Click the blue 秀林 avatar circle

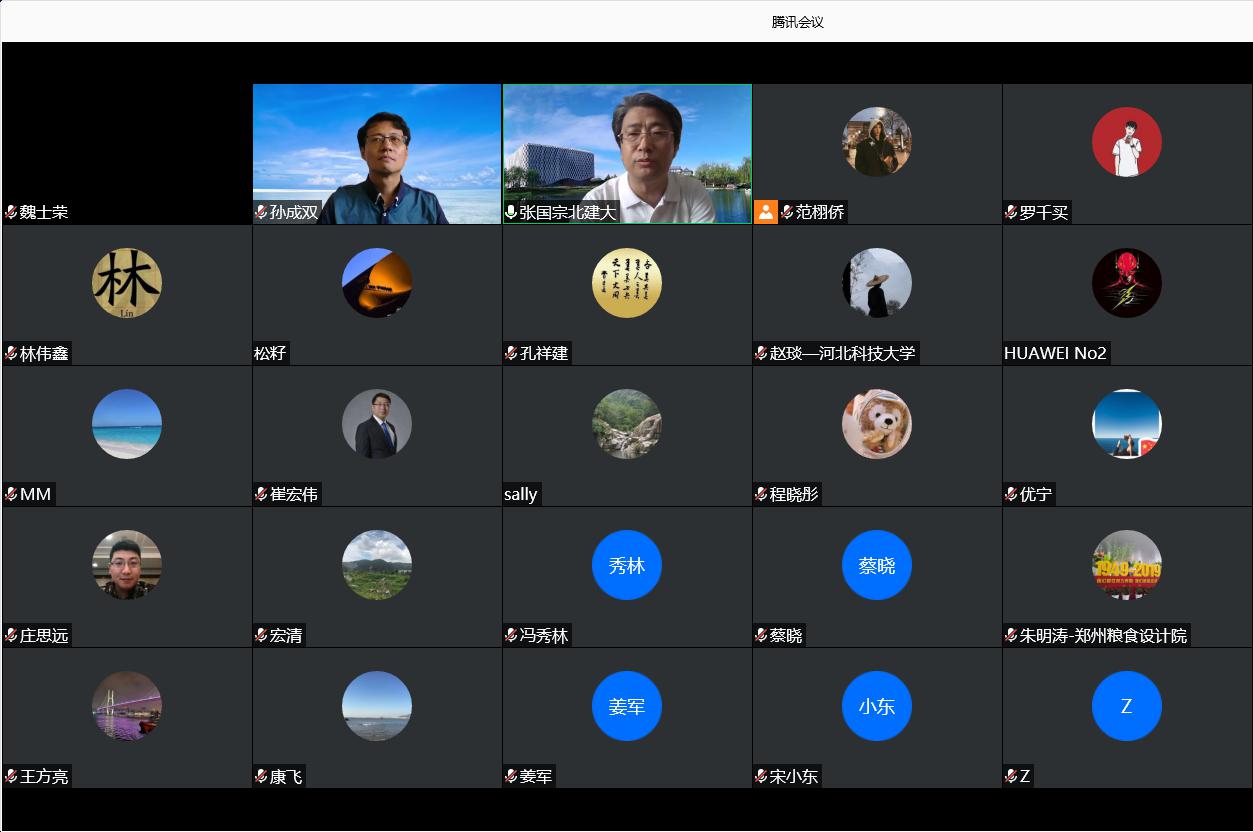tap(627, 565)
